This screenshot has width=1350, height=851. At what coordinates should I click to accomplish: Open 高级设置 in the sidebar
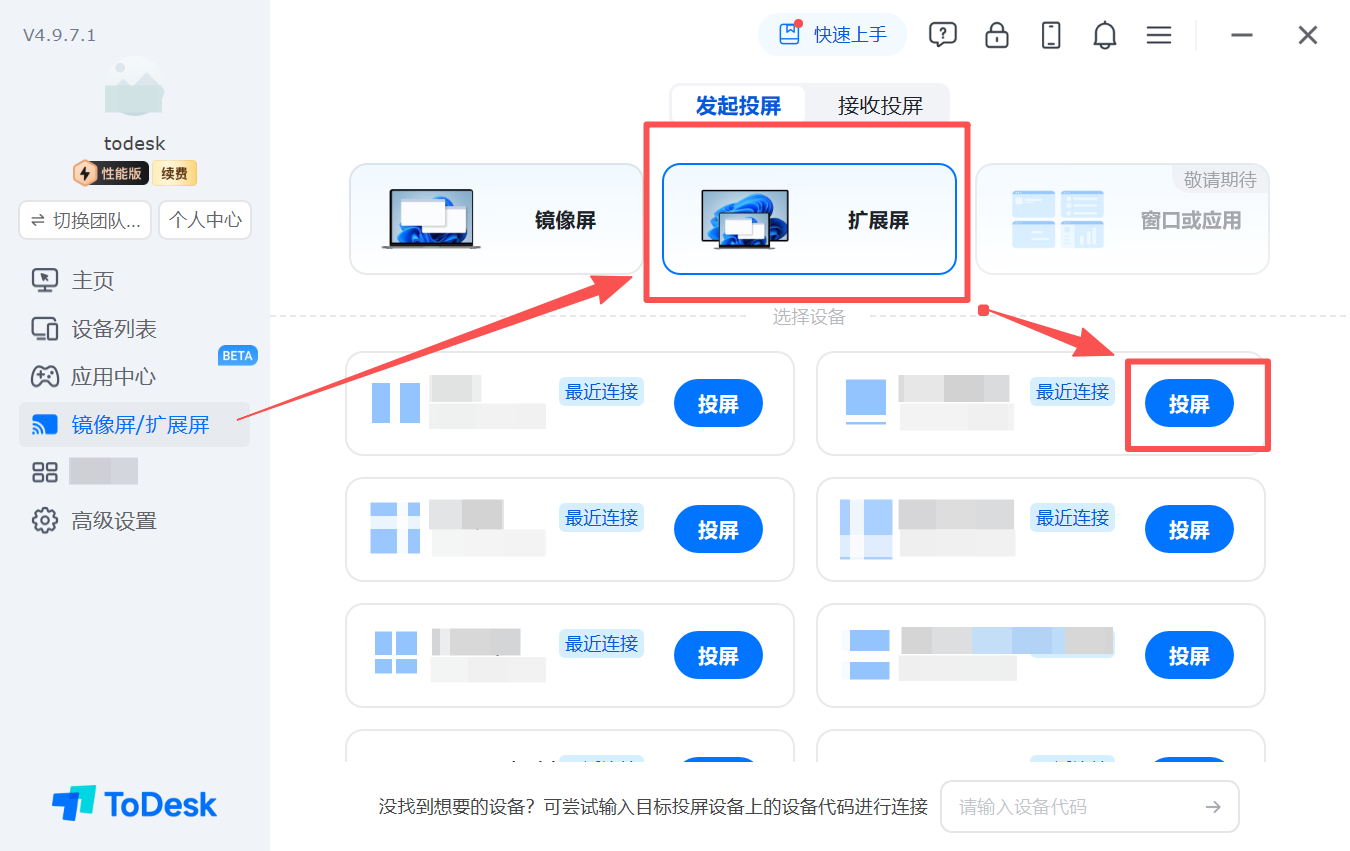[x=114, y=521]
